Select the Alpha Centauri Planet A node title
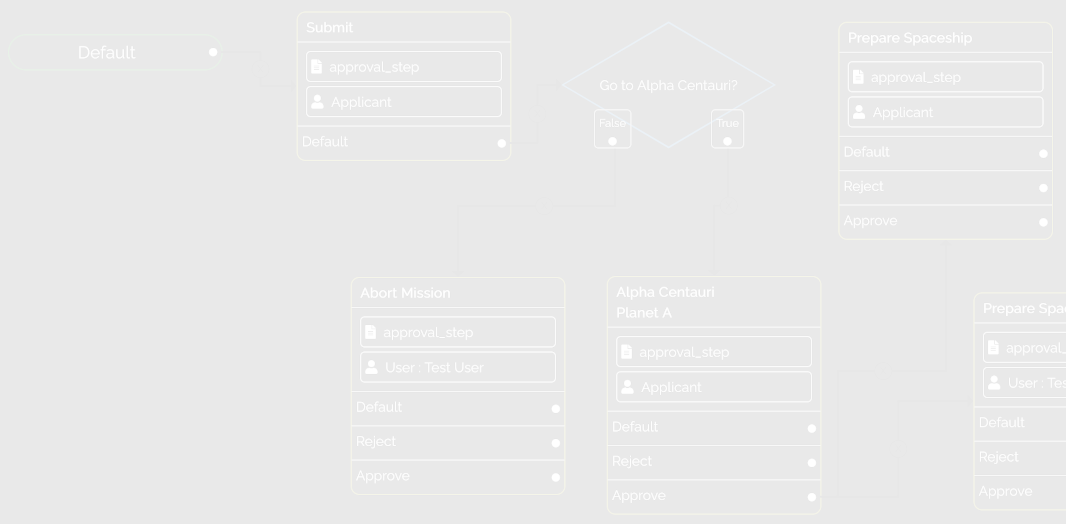Image resolution: width=1066 pixels, height=524 pixels. click(x=665, y=302)
